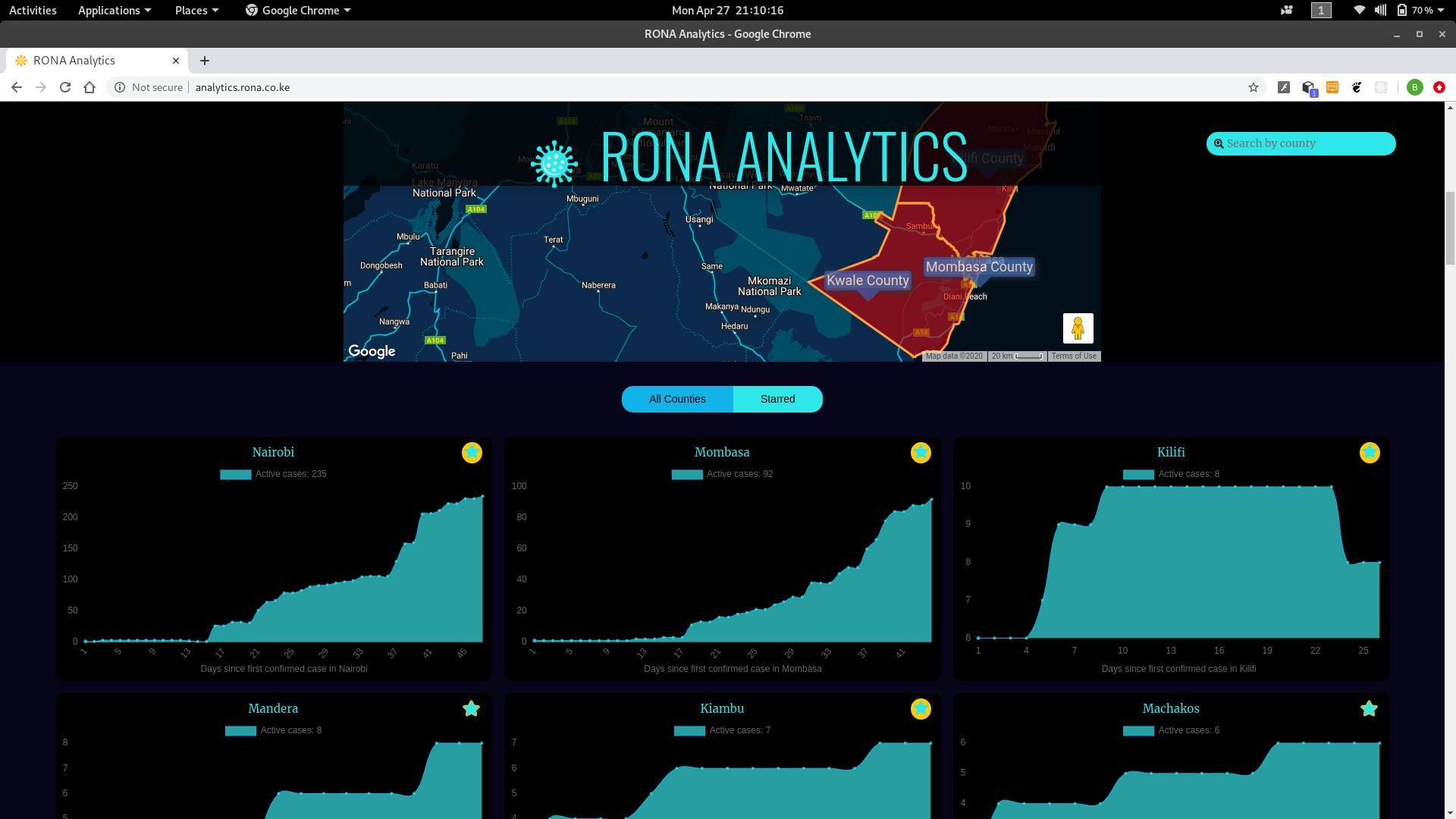Screen dimensions: 1456x819
Task: Bookmark the page using the address bar star
Action: (1254, 87)
